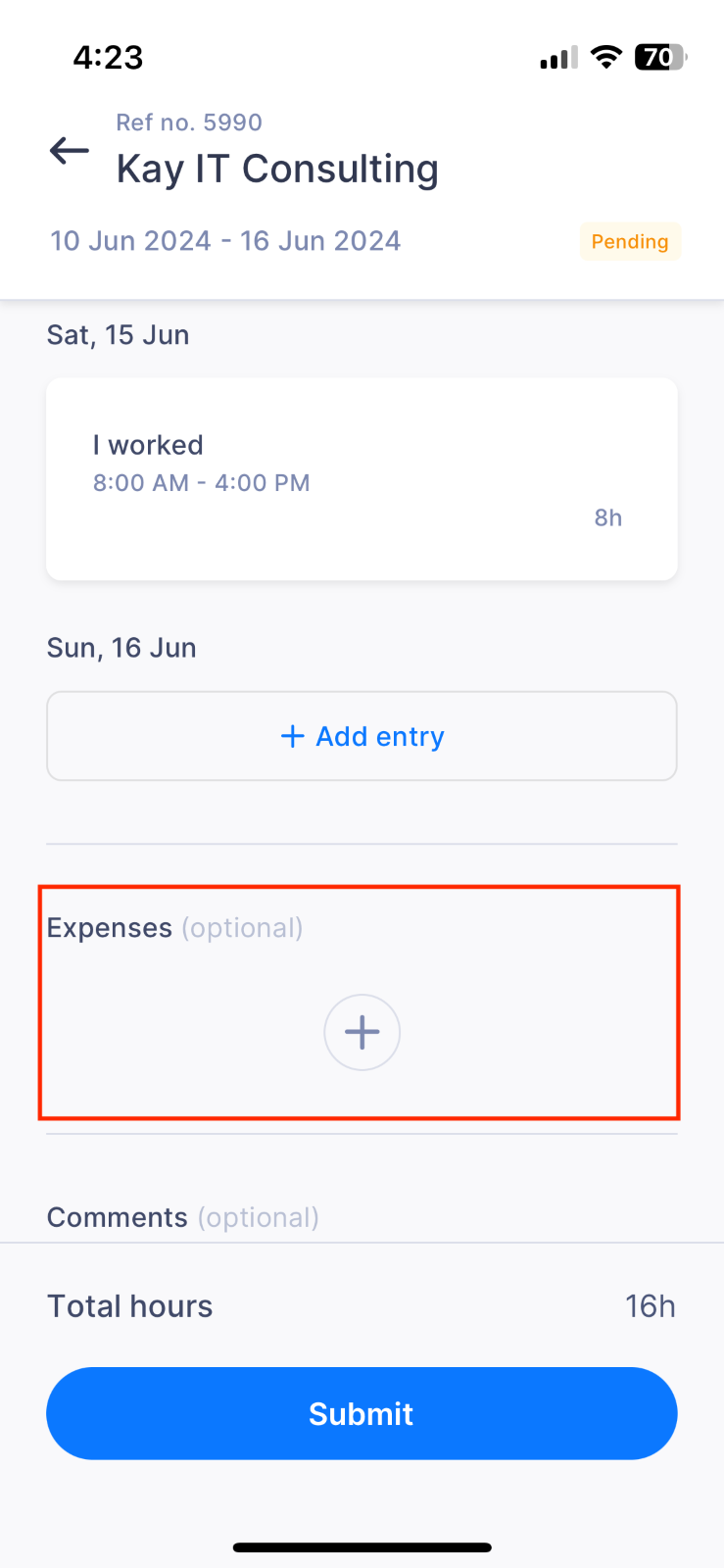Image resolution: width=724 pixels, height=1568 pixels.
Task: Tap the back arrow icon
Action: 70,151
